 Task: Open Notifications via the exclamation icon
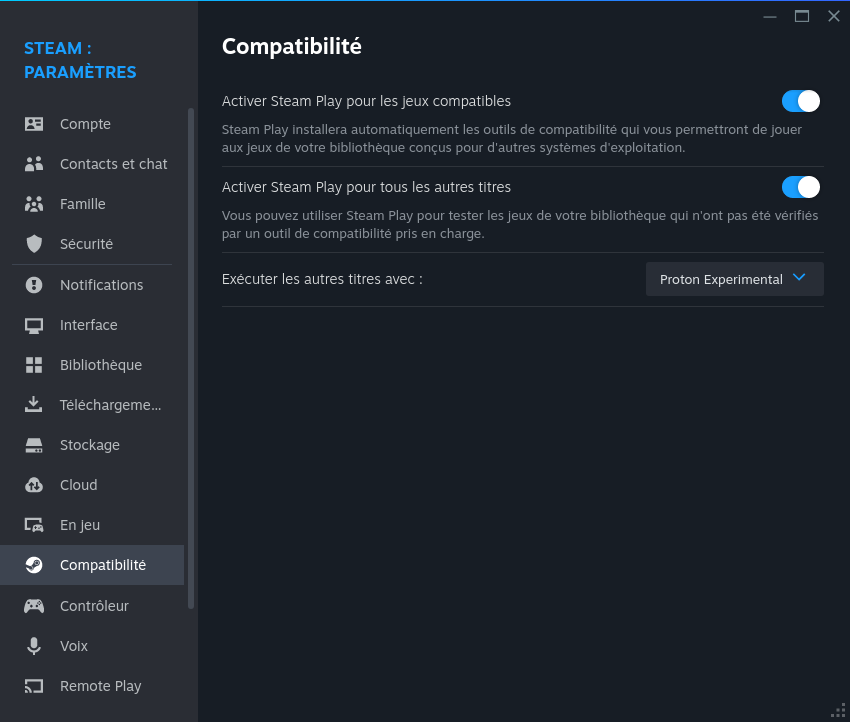coord(34,285)
